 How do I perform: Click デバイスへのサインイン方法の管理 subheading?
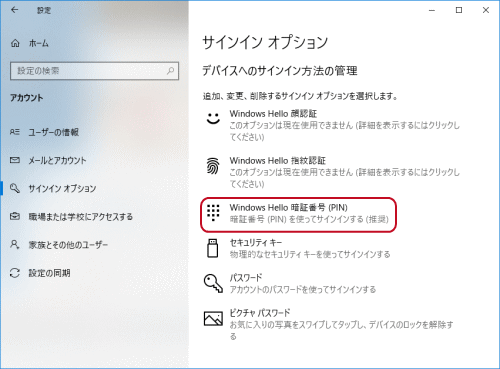pyautogui.click(x=280, y=71)
